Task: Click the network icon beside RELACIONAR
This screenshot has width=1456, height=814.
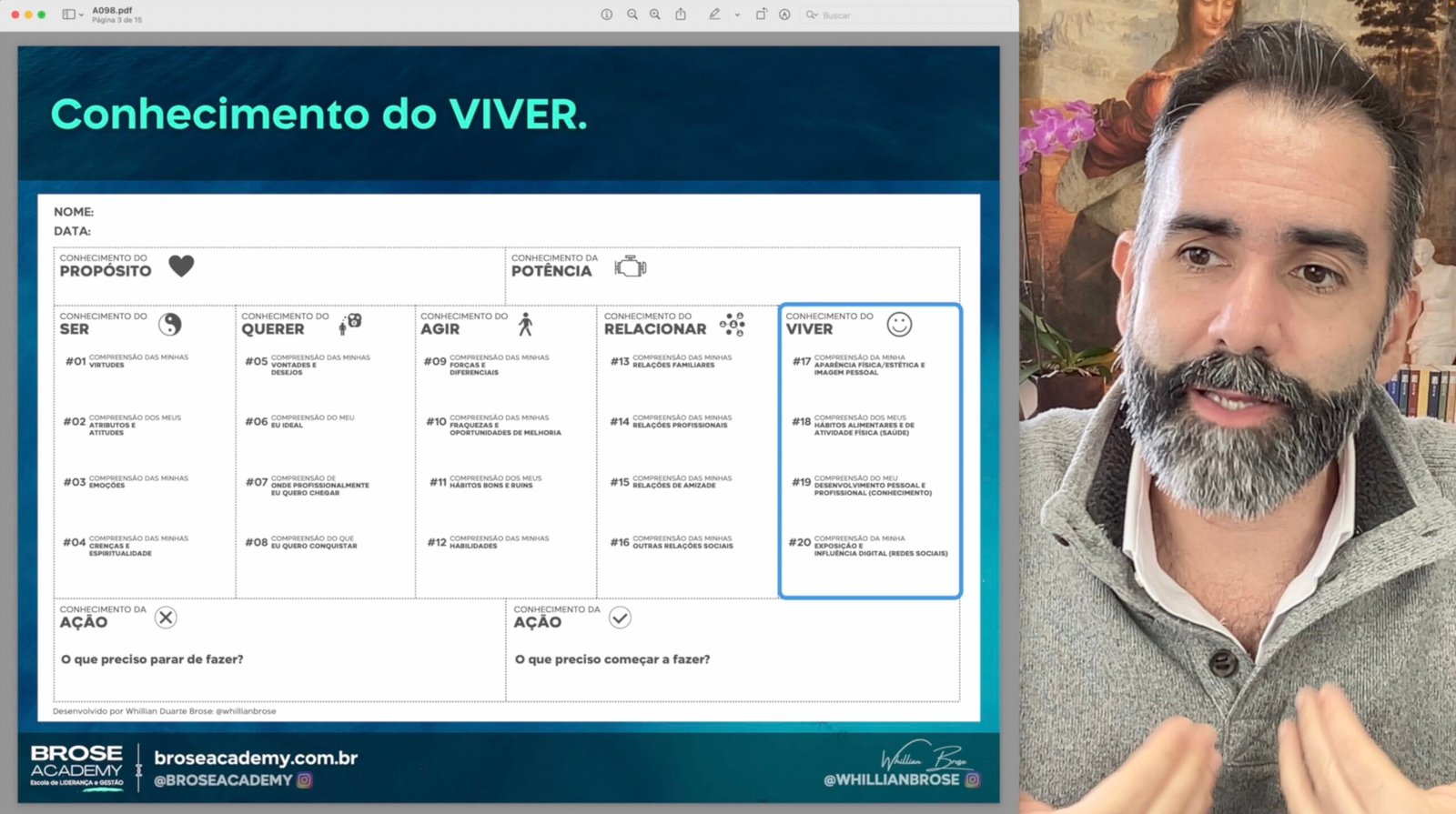Action: tap(733, 324)
